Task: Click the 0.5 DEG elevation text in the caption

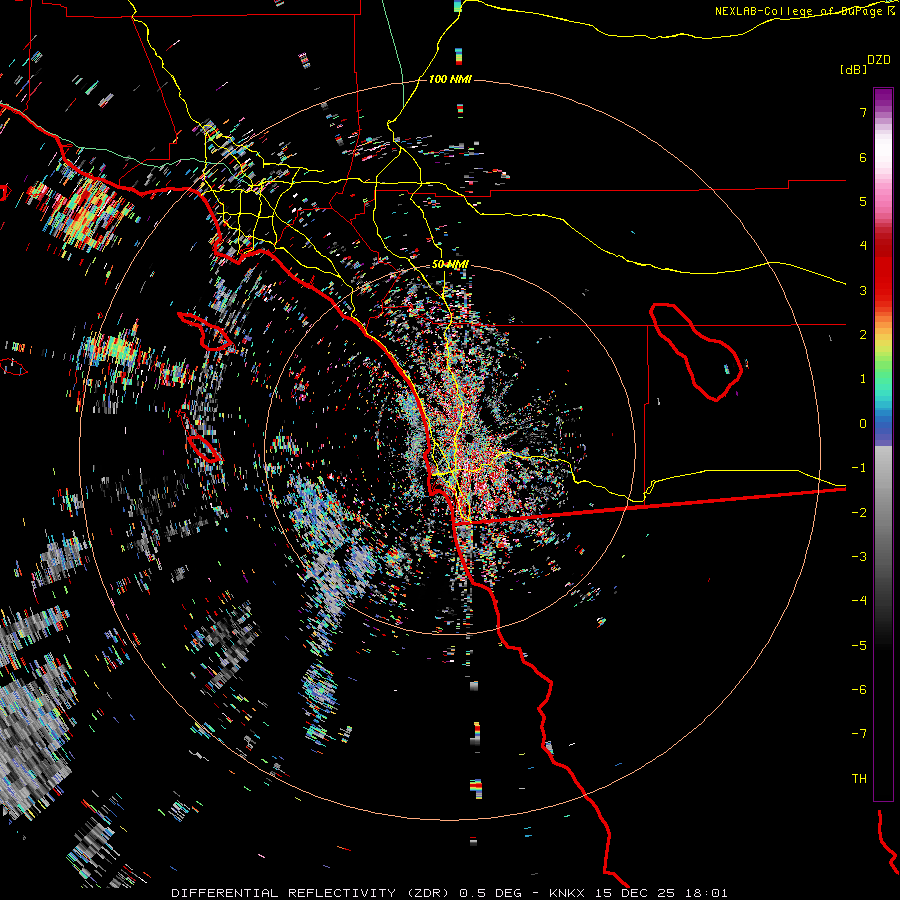Action: tap(491, 893)
